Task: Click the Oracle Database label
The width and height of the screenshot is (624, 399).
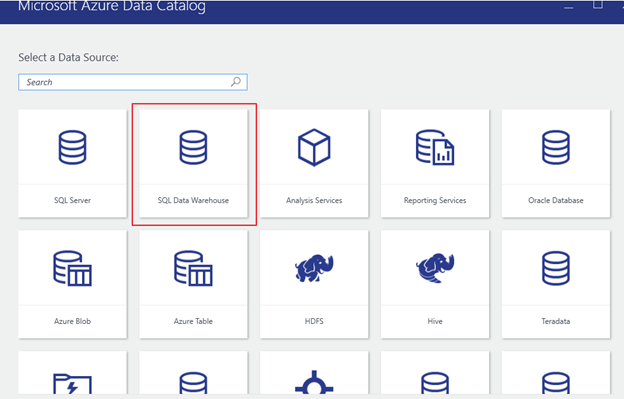Action: point(556,200)
